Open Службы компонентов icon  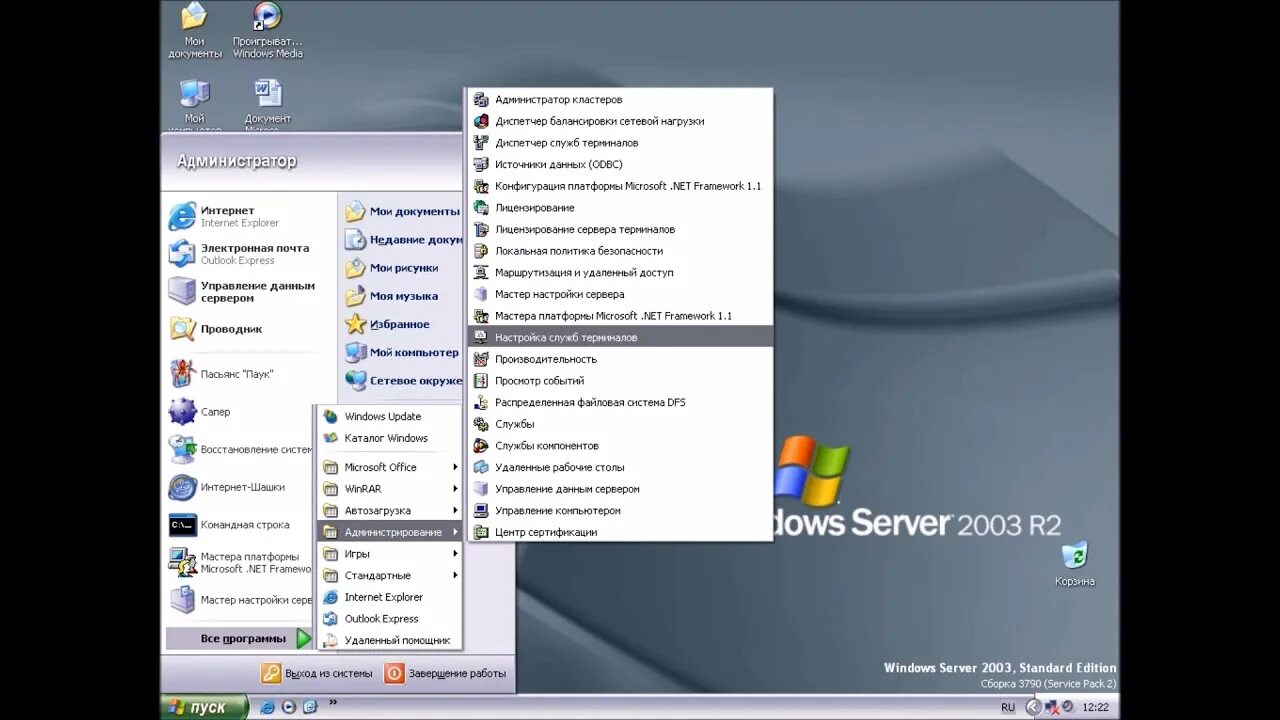(480, 445)
